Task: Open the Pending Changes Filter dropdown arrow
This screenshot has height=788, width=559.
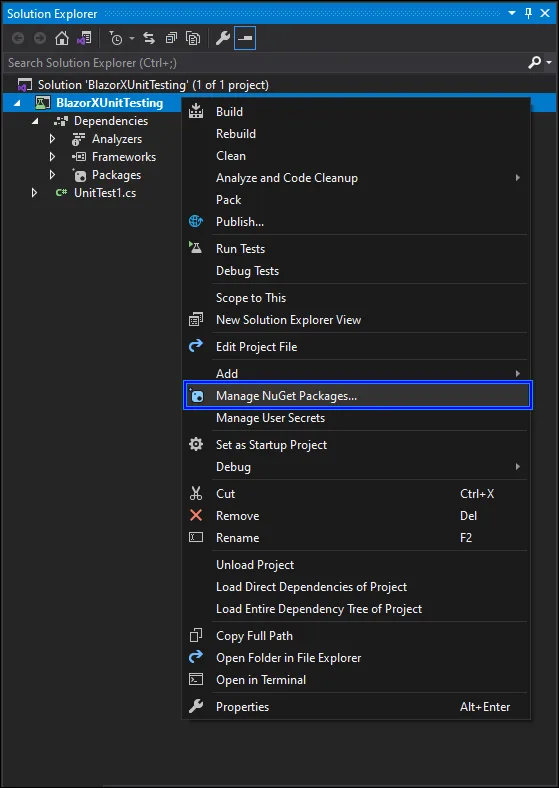Action: coord(132,39)
